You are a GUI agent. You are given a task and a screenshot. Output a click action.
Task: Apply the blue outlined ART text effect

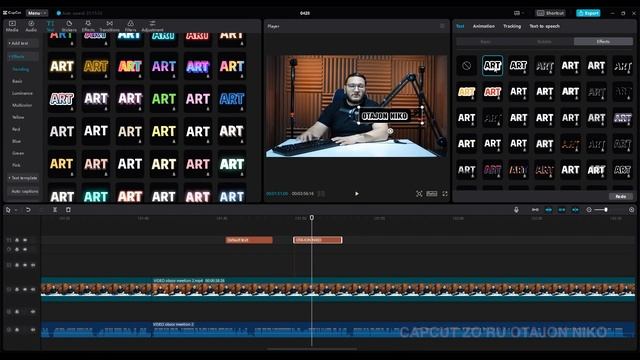[232, 99]
